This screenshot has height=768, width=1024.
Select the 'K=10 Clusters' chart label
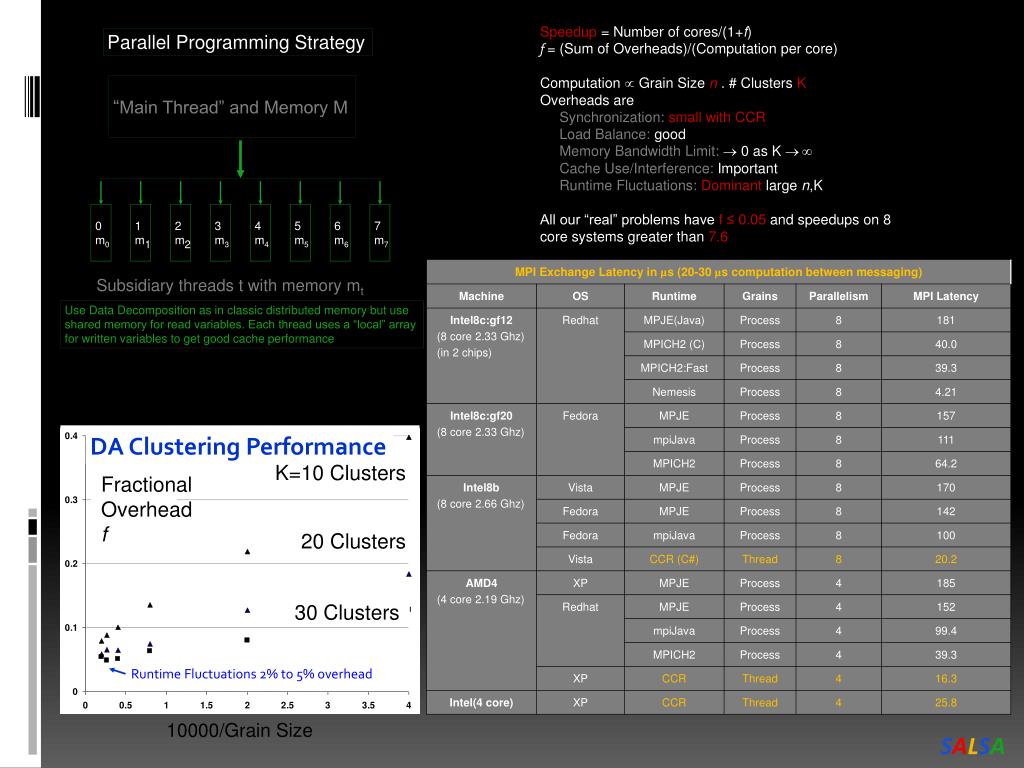pyautogui.click(x=340, y=473)
